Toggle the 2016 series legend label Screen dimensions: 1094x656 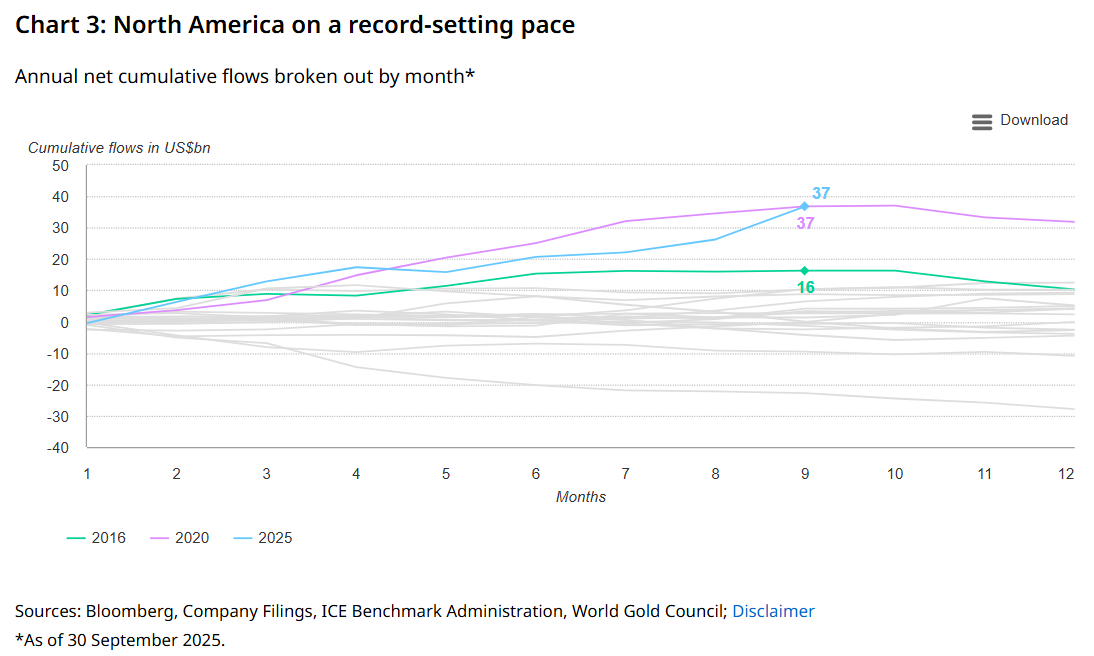point(108,538)
